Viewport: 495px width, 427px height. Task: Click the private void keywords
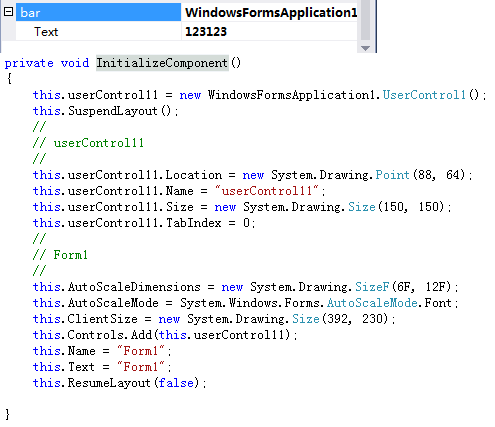tap(47, 63)
